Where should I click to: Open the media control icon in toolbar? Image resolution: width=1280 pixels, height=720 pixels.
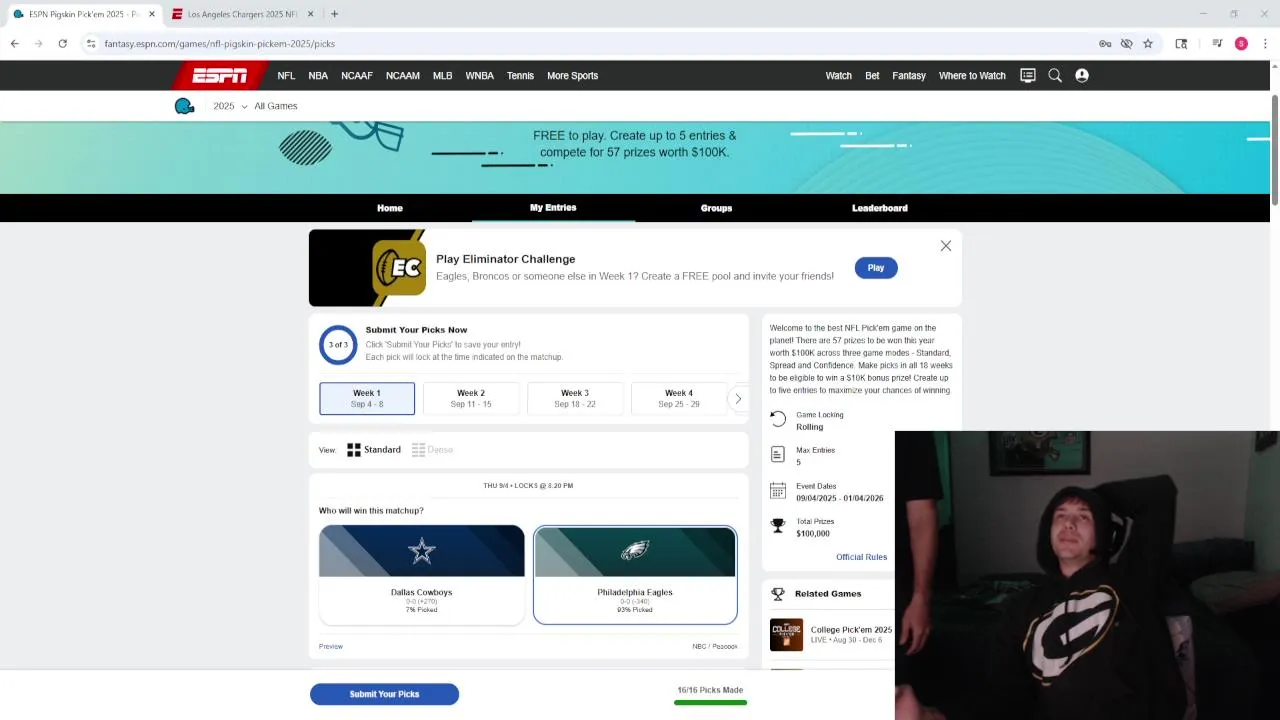[1217, 43]
